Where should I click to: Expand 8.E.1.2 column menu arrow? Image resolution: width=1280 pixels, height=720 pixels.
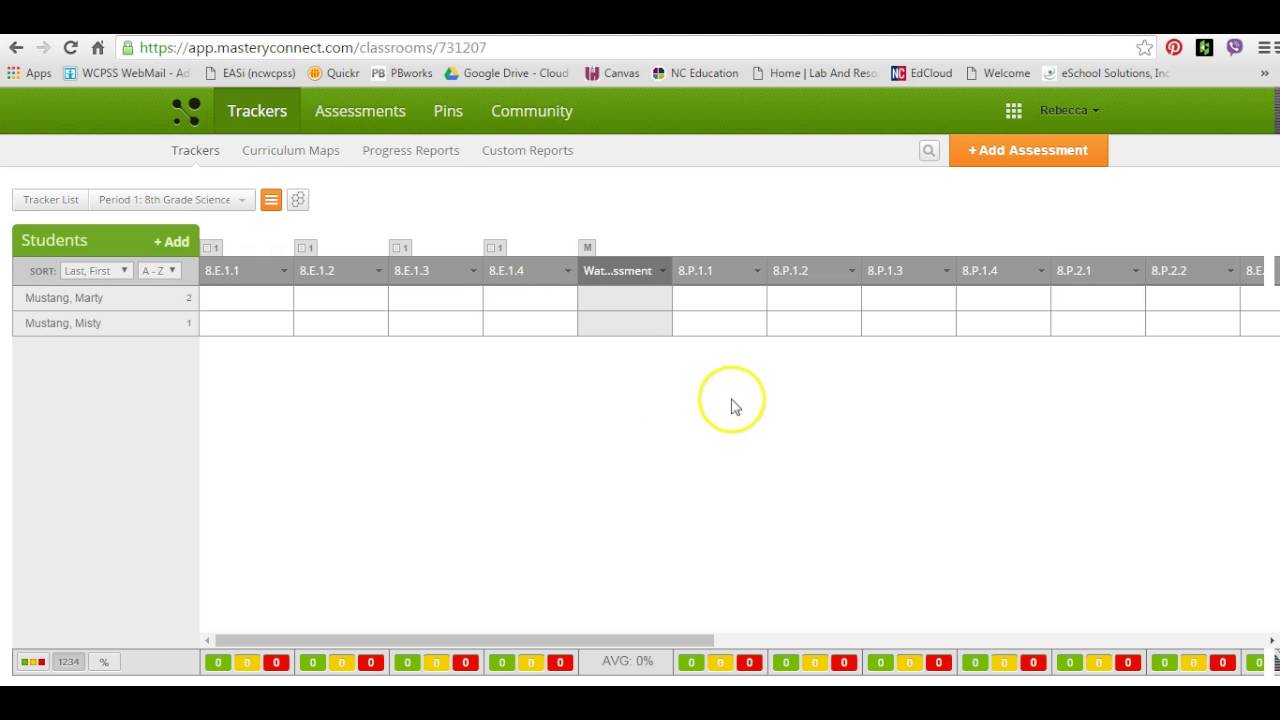(x=379, y=271)
